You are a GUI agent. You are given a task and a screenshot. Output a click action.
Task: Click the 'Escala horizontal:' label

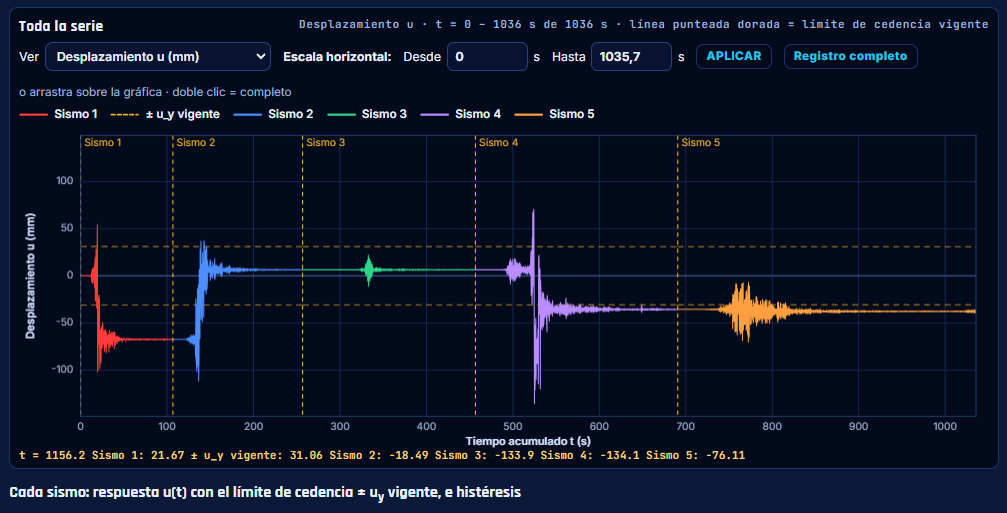point(337,57)
